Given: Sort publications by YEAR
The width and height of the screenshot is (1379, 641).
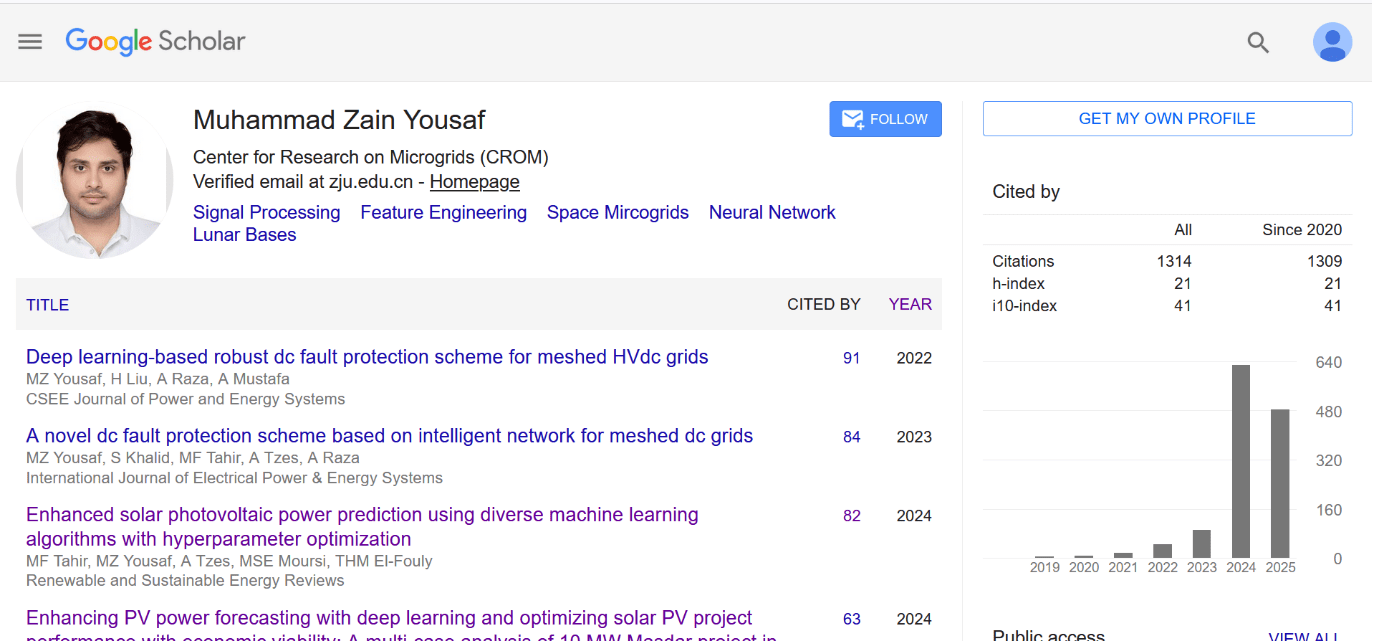Looking at the screenshot, I should coord(909,304).
